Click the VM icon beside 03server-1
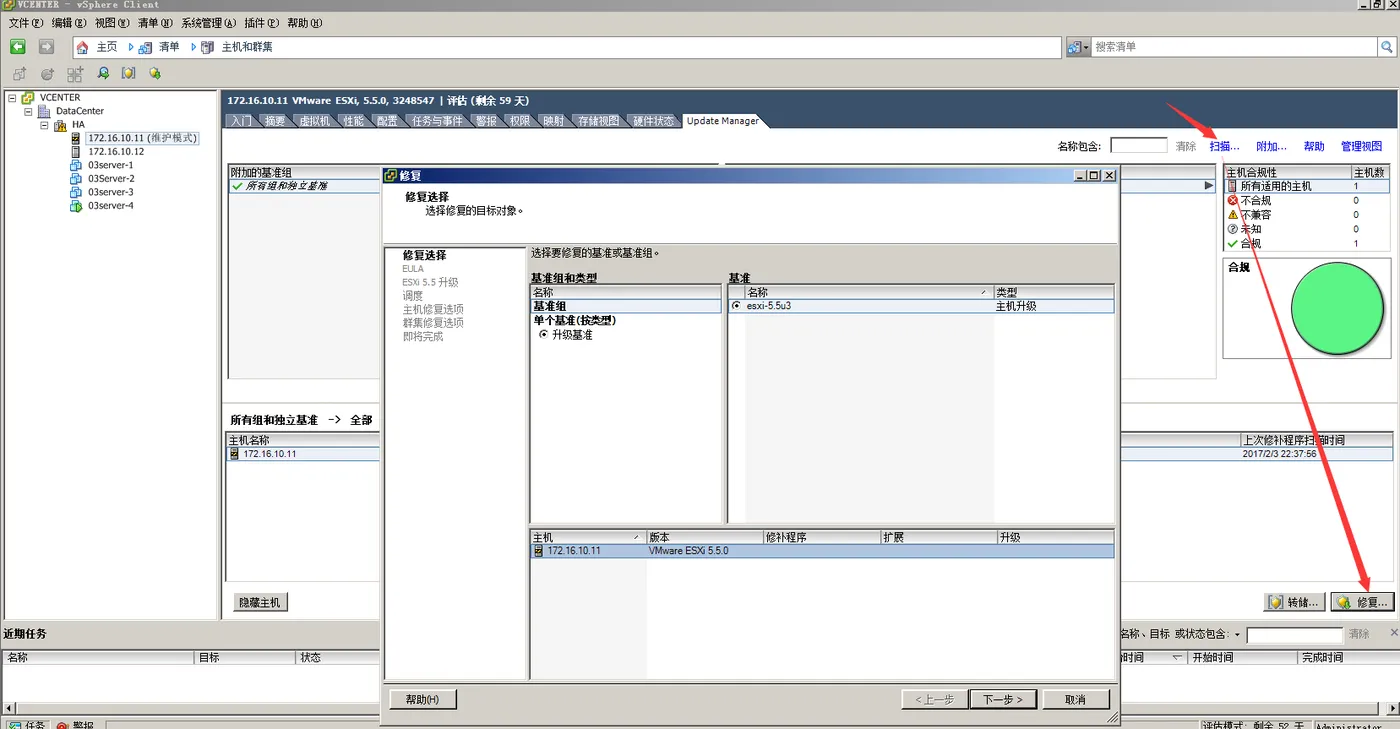 coord(76,165)
